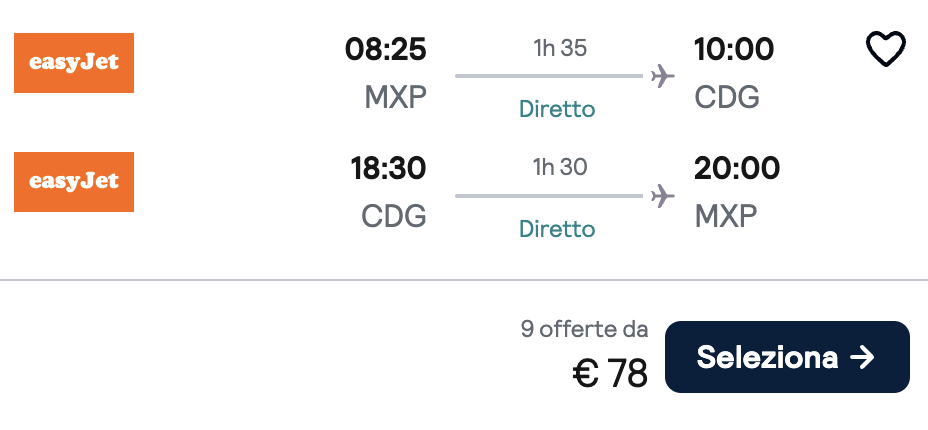The height and width of the screenshot is (430, 928).
Task: Click the return MXP destination airport code
Action: click(726, 216)
